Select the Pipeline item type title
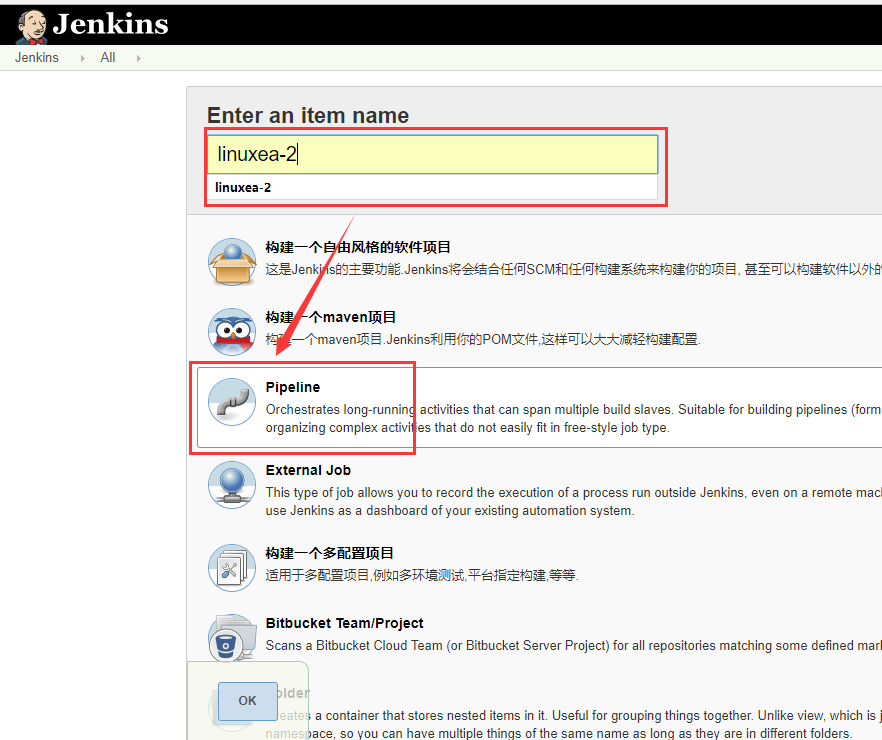Viewport: 882px width, 740px height. coord(293,387)
